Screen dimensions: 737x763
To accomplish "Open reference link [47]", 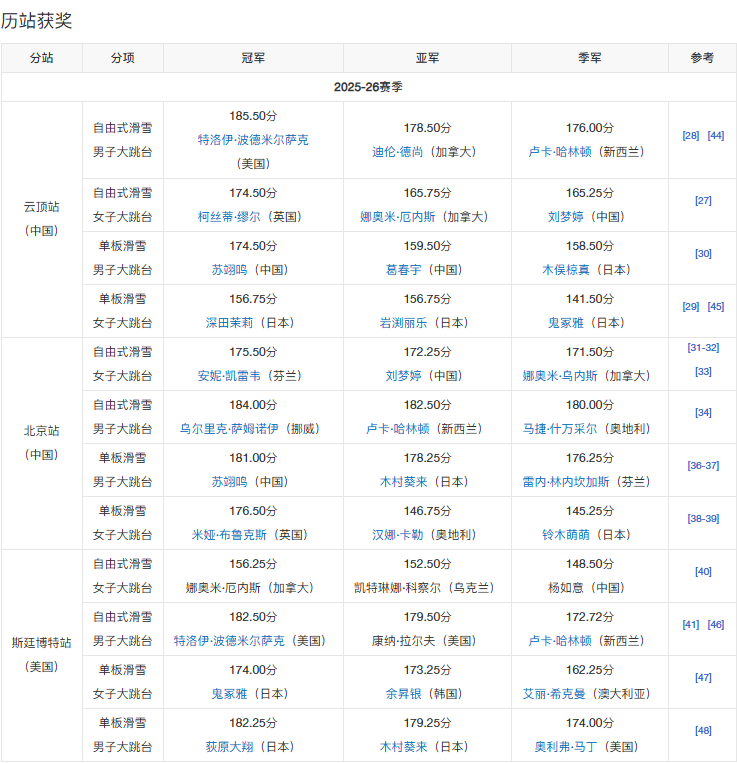I will [x=703, y=678].
